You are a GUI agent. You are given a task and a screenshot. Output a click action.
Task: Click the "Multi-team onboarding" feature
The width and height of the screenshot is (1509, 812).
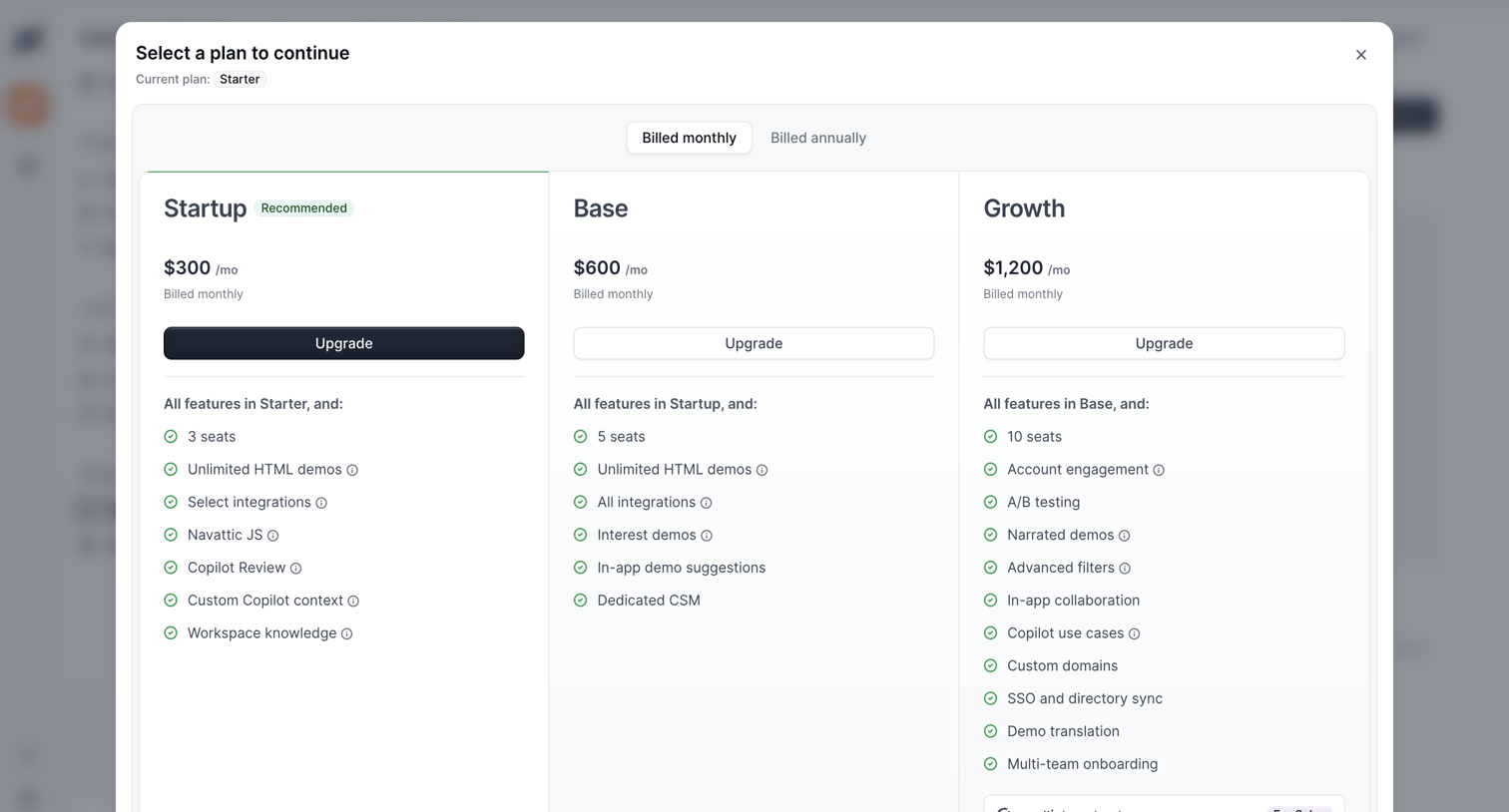pyautogui.click(x=1082, y=764)
